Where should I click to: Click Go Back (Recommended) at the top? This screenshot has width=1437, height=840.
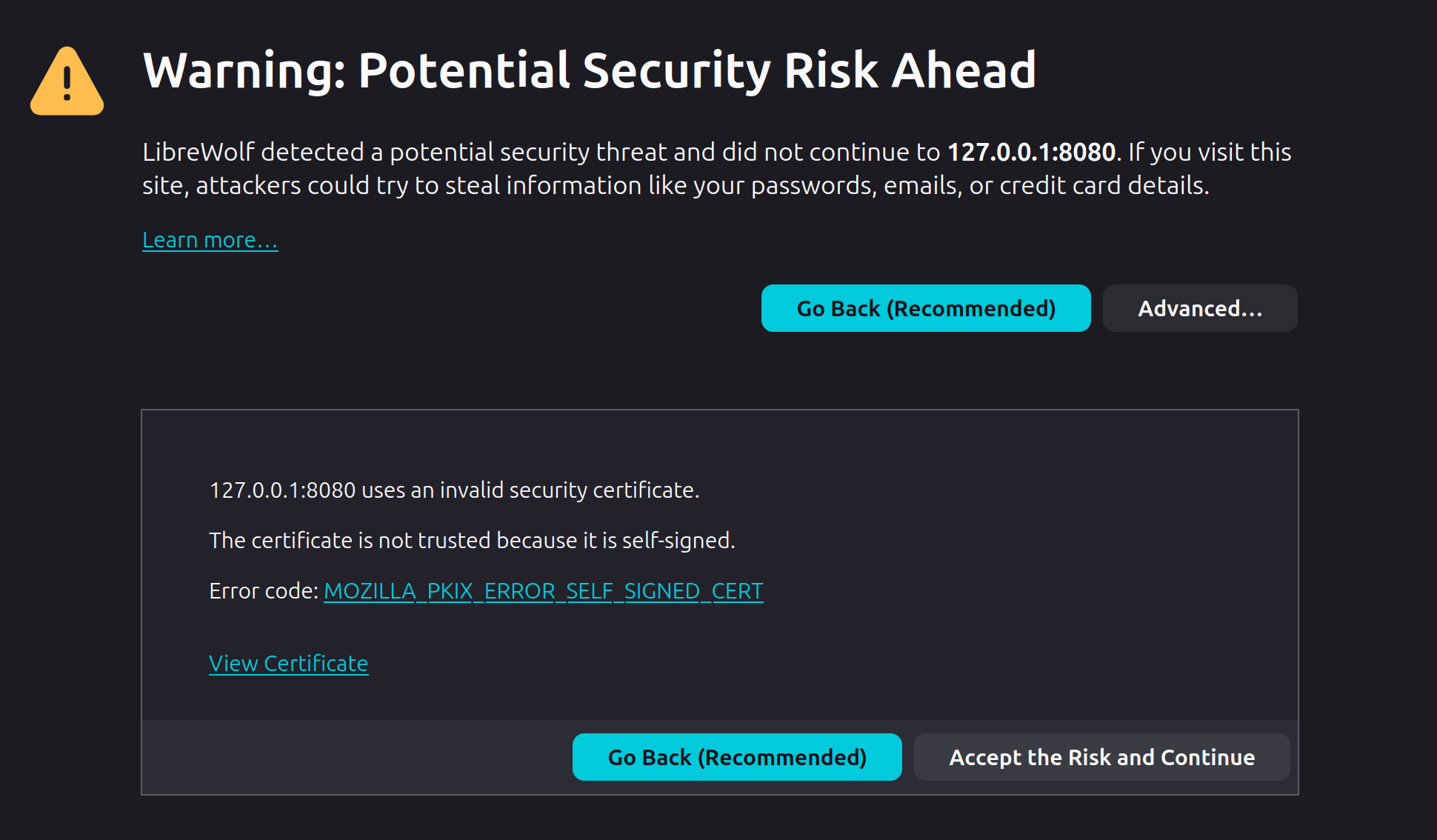pos(925,308)
